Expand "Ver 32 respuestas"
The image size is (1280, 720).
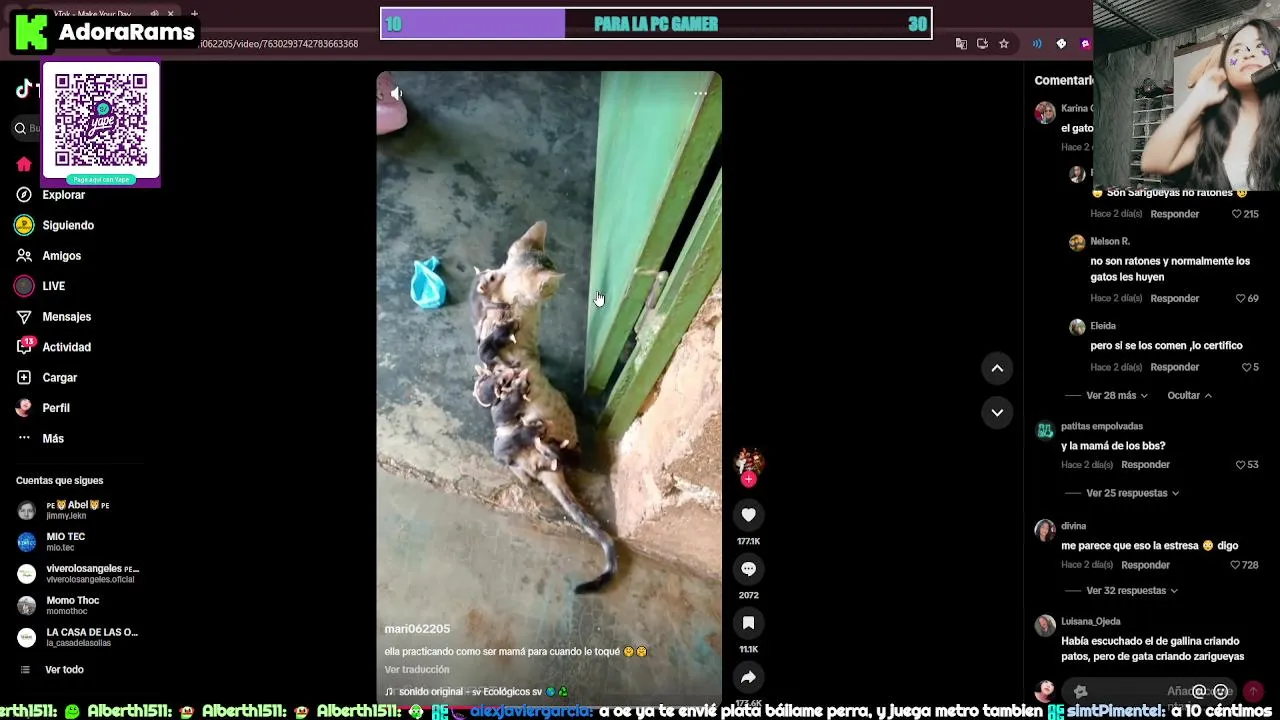1132,591
